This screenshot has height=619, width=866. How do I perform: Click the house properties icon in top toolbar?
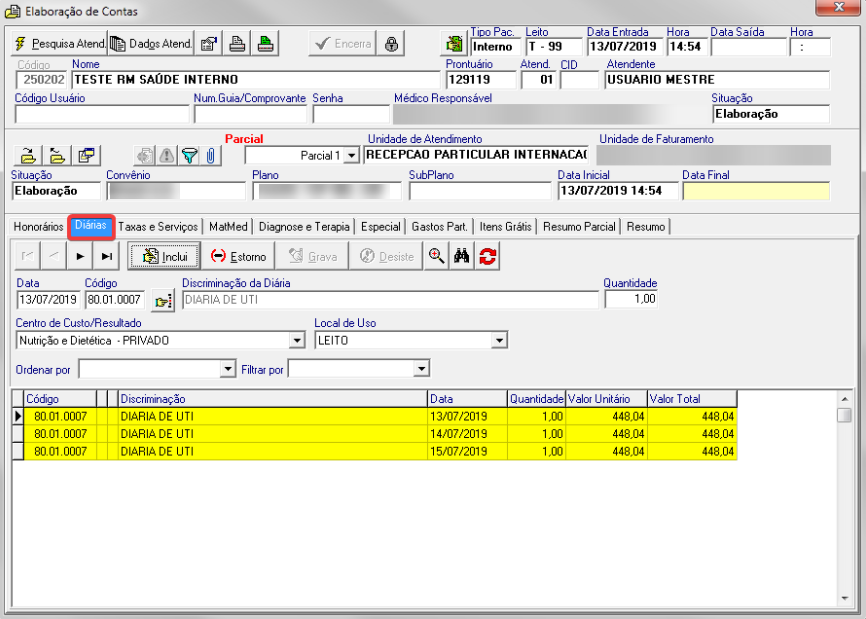click(x=208, y=44)
